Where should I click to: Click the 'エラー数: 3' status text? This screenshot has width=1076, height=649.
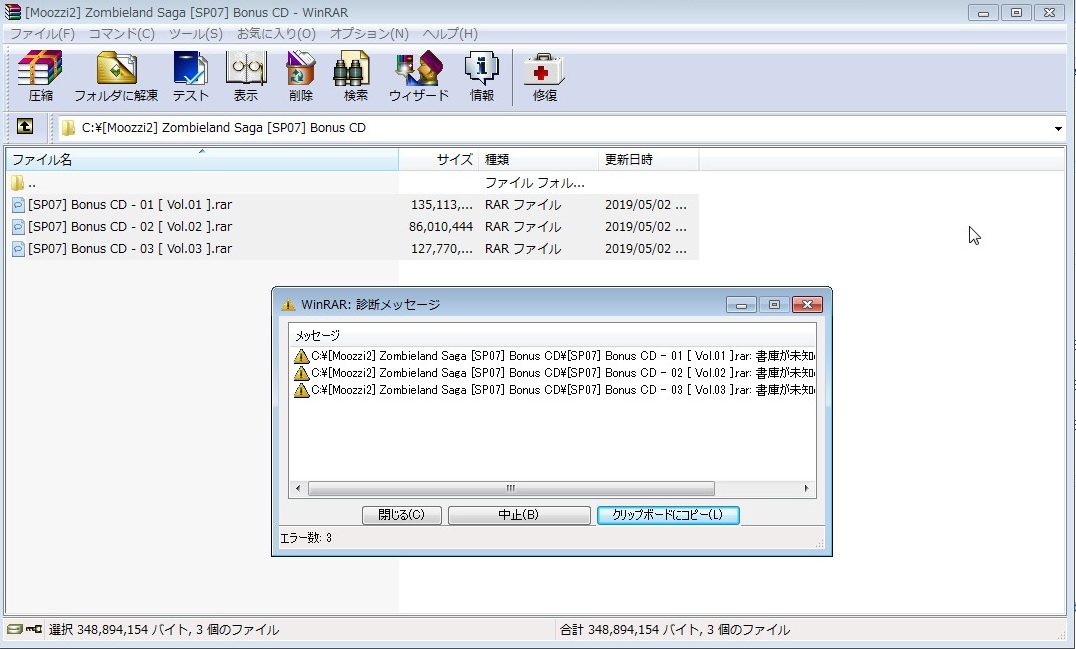[x=306, y=538]
